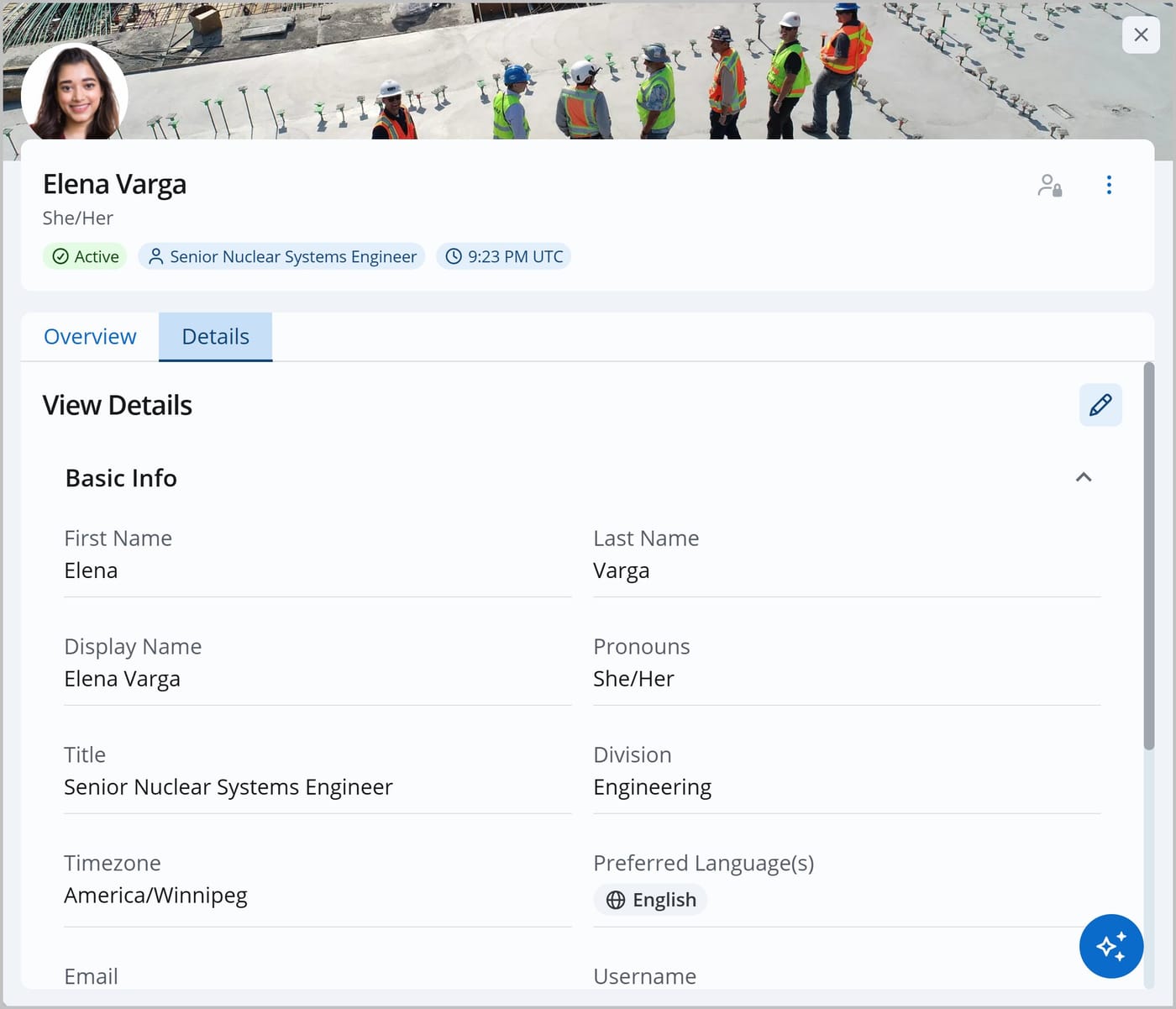Click Title value Senior Nuclear Systems Engineer
The image size is (1176, 1009).
click(228, 787)
